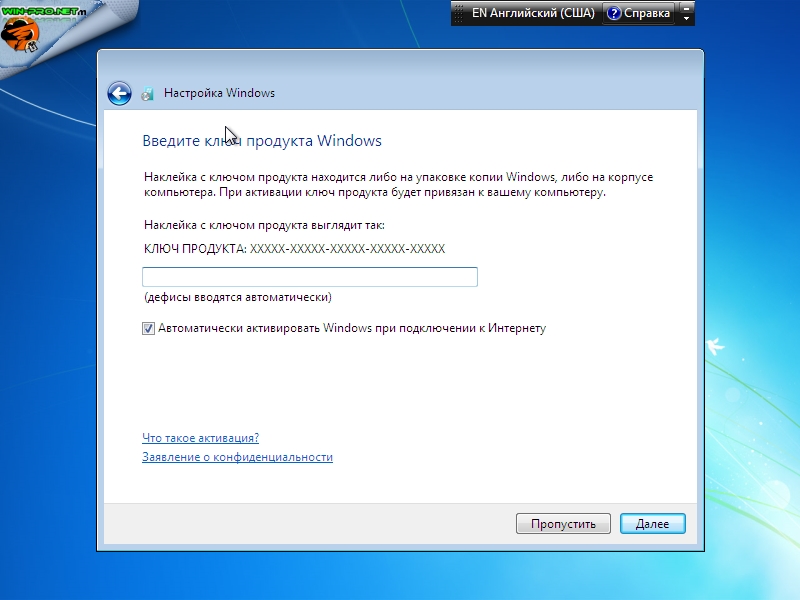Image resolution: width=800 pixels, height=600 pixels.
Task: Open Заявление о конфиденциальности link
Action: click(x=237, y=457)
